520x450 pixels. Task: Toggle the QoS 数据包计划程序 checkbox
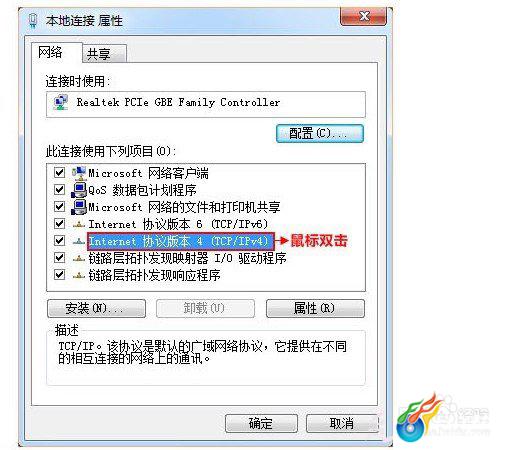click(x=59, y=190)
